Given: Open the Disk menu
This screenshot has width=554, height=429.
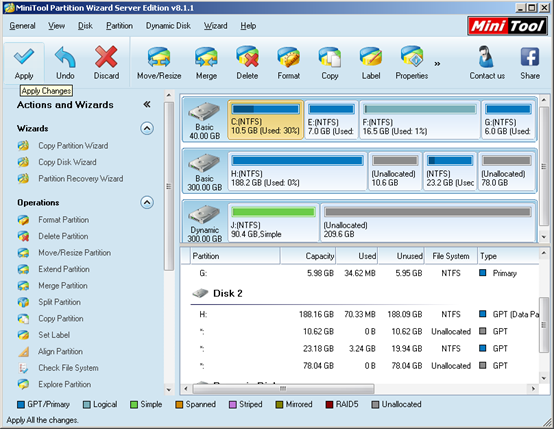Looking at the screenshot, I should coord(85,26).
